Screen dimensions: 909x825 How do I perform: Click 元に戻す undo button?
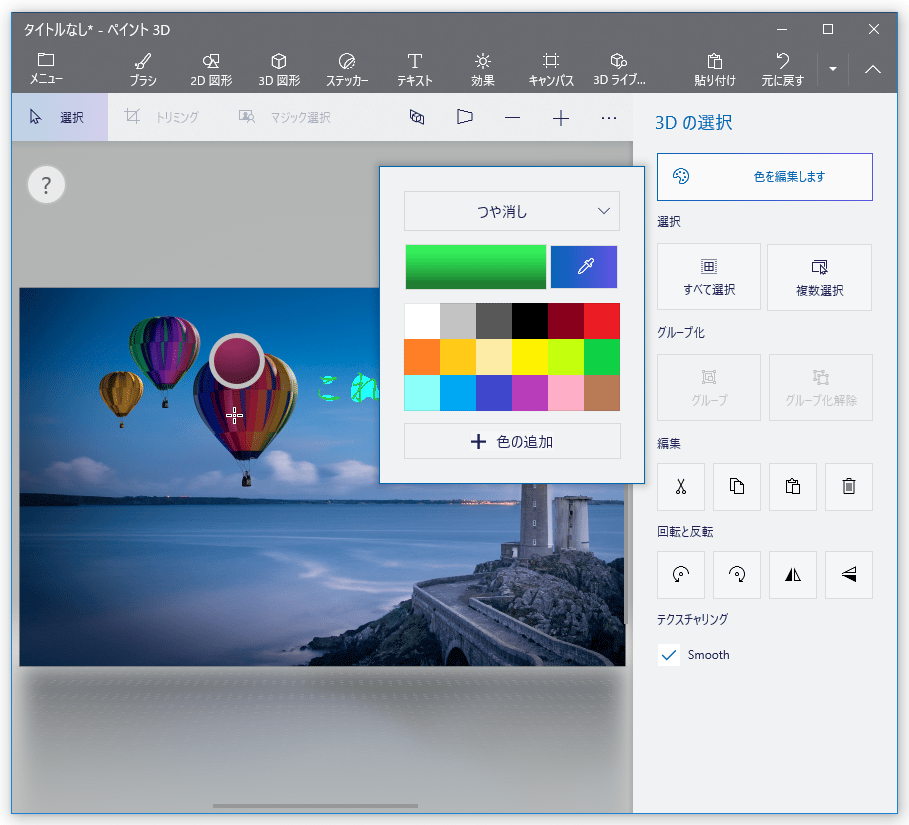tap(783, 69)
